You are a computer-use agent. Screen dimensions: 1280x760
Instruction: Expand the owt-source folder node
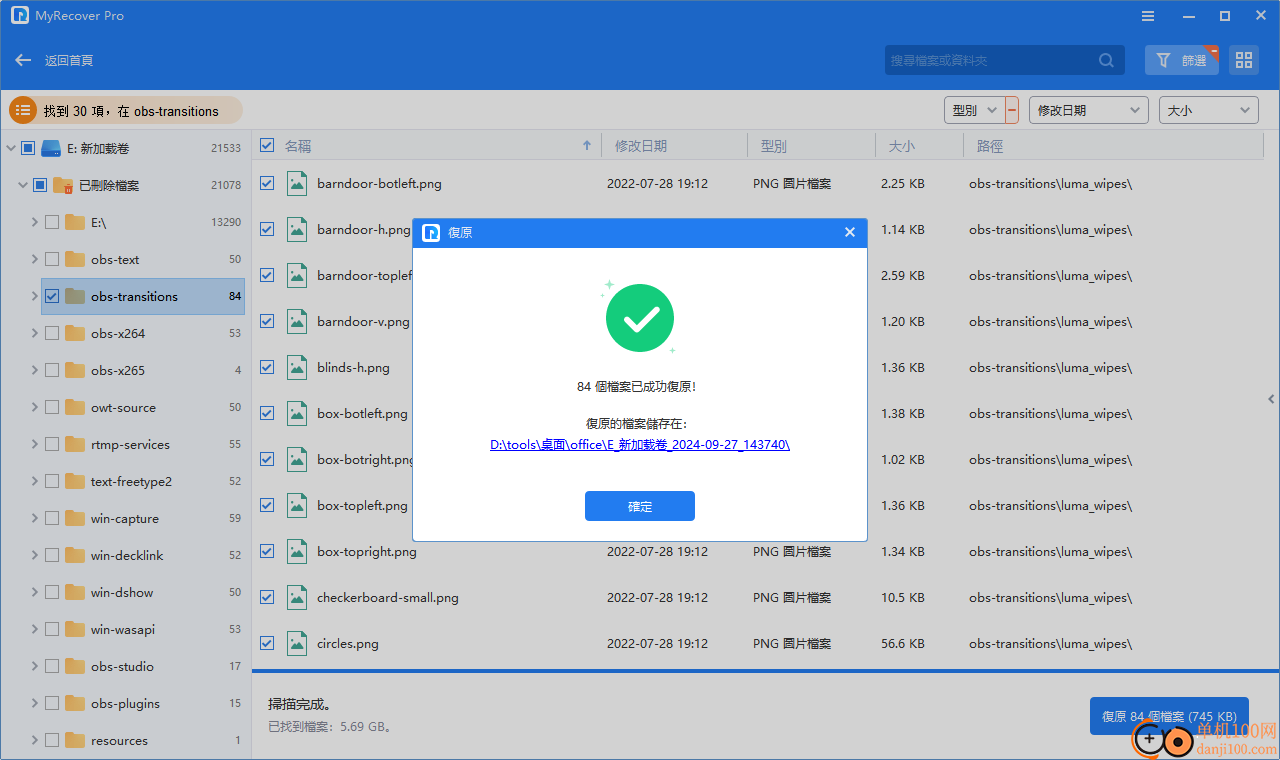34,407
